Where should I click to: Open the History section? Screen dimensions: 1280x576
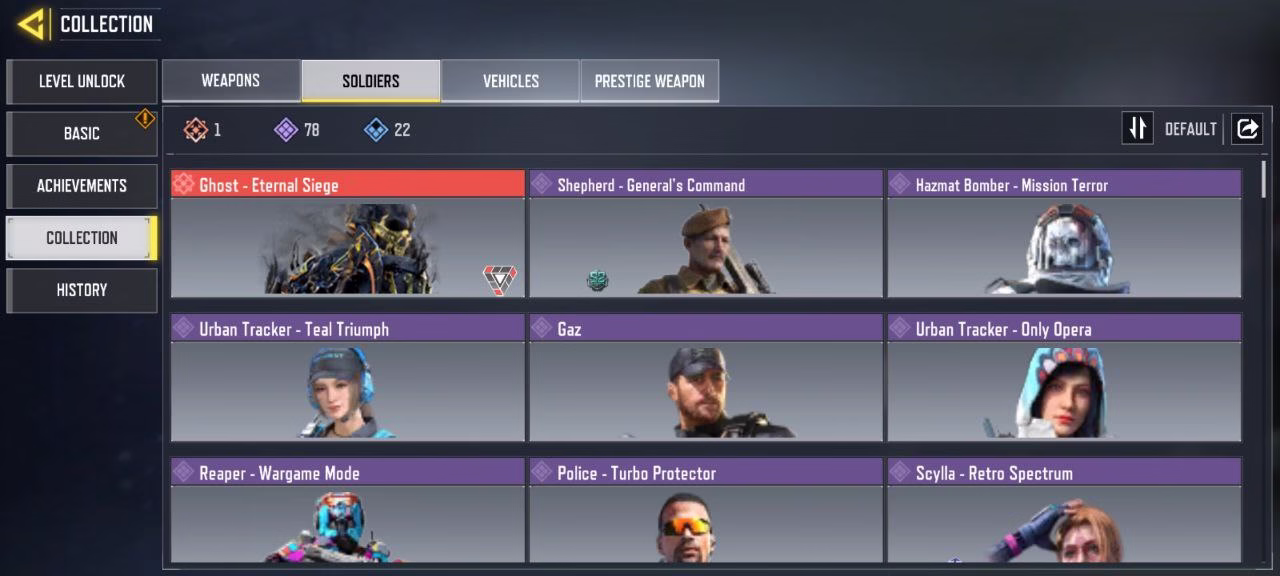[x=82, y=290]
